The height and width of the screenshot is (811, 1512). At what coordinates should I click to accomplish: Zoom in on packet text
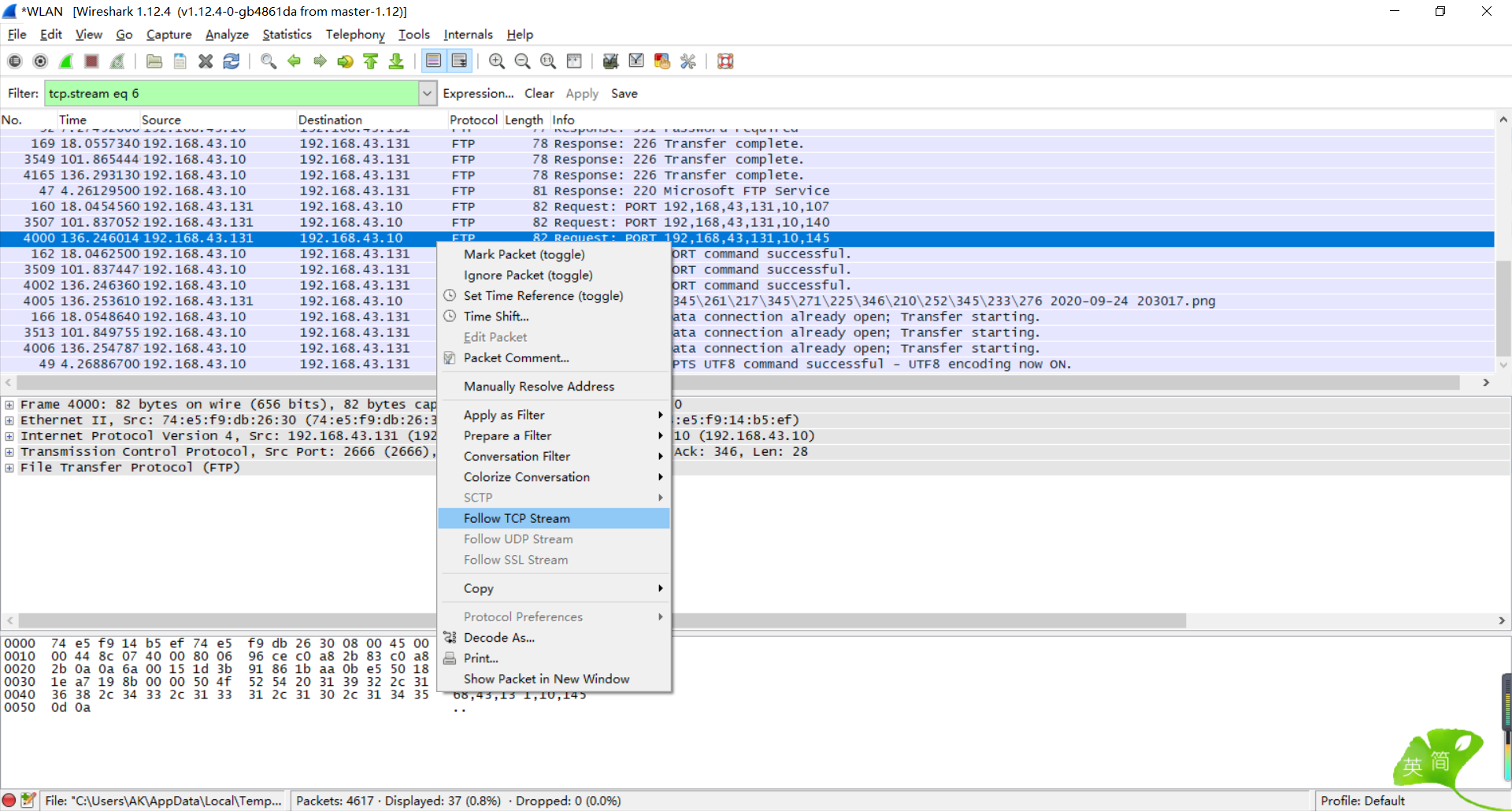(x=497, y=61)
